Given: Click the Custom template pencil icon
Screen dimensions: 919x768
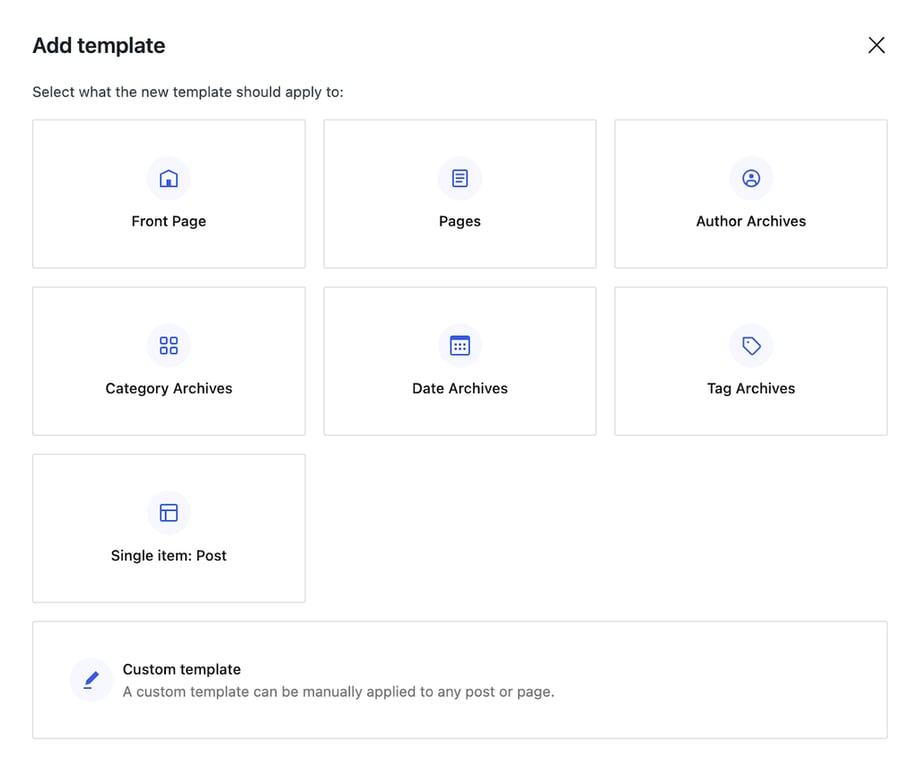Looking at the screenshot, I should point(90,680).
